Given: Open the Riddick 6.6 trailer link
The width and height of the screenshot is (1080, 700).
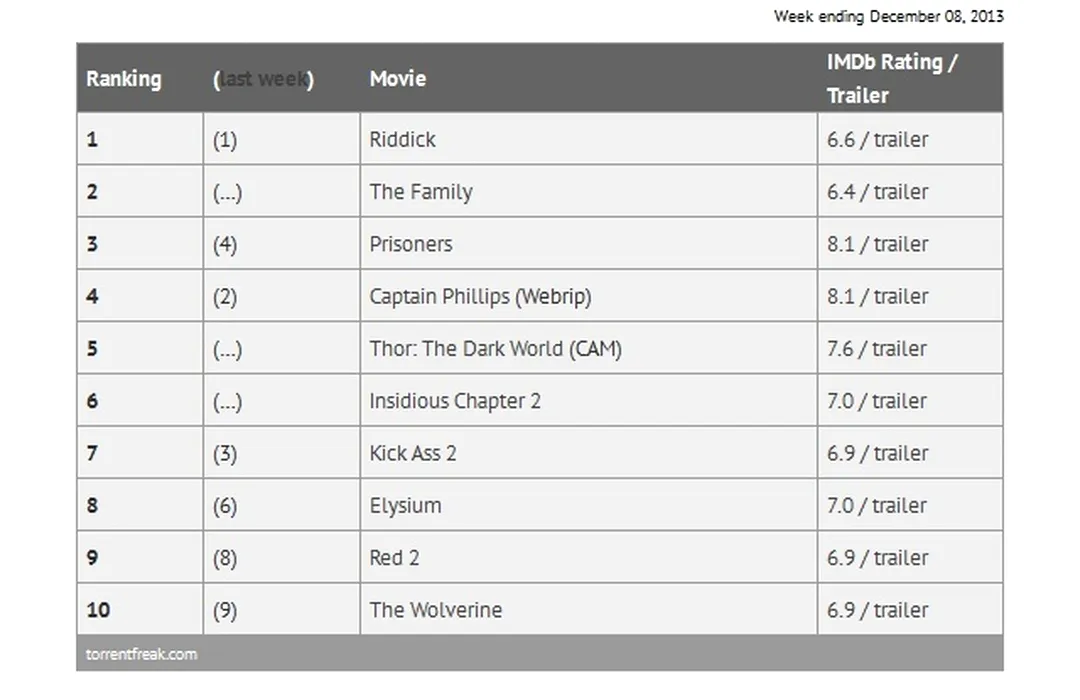Looking at the screenshot, I should pyautogui.click(x=900, y=140).
